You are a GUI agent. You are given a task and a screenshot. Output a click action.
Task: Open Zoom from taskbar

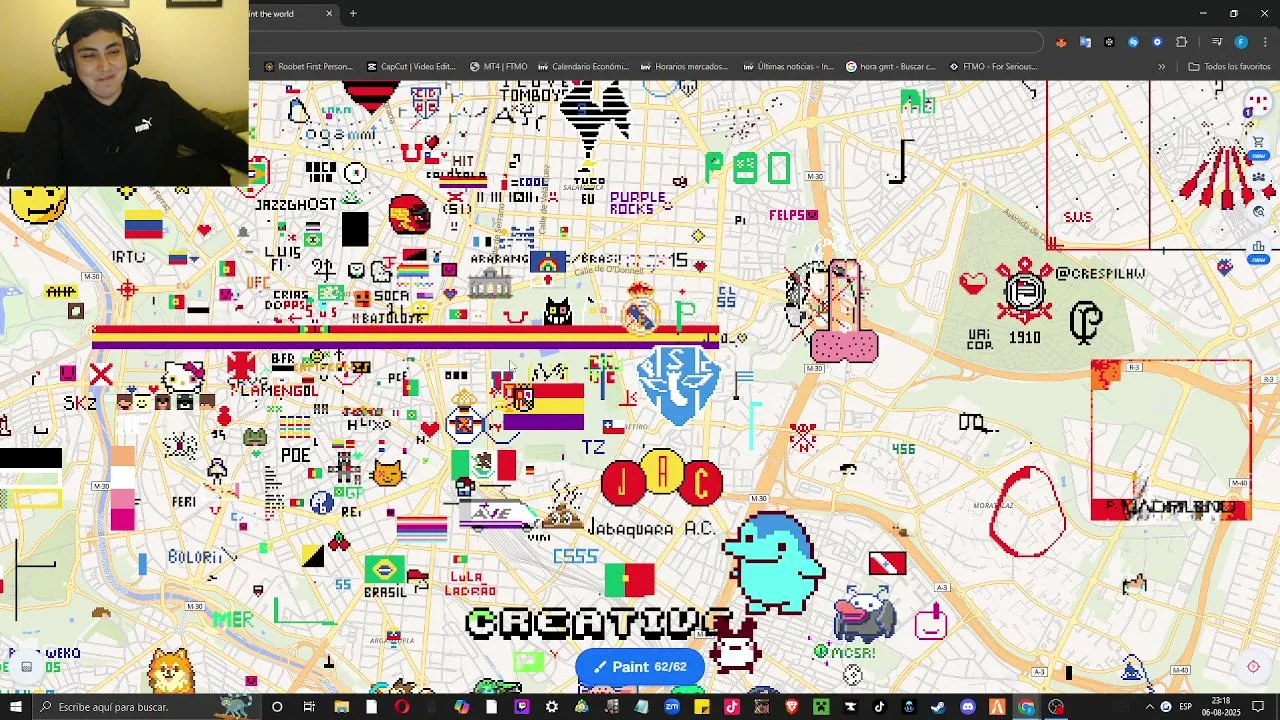coord(672,707)
